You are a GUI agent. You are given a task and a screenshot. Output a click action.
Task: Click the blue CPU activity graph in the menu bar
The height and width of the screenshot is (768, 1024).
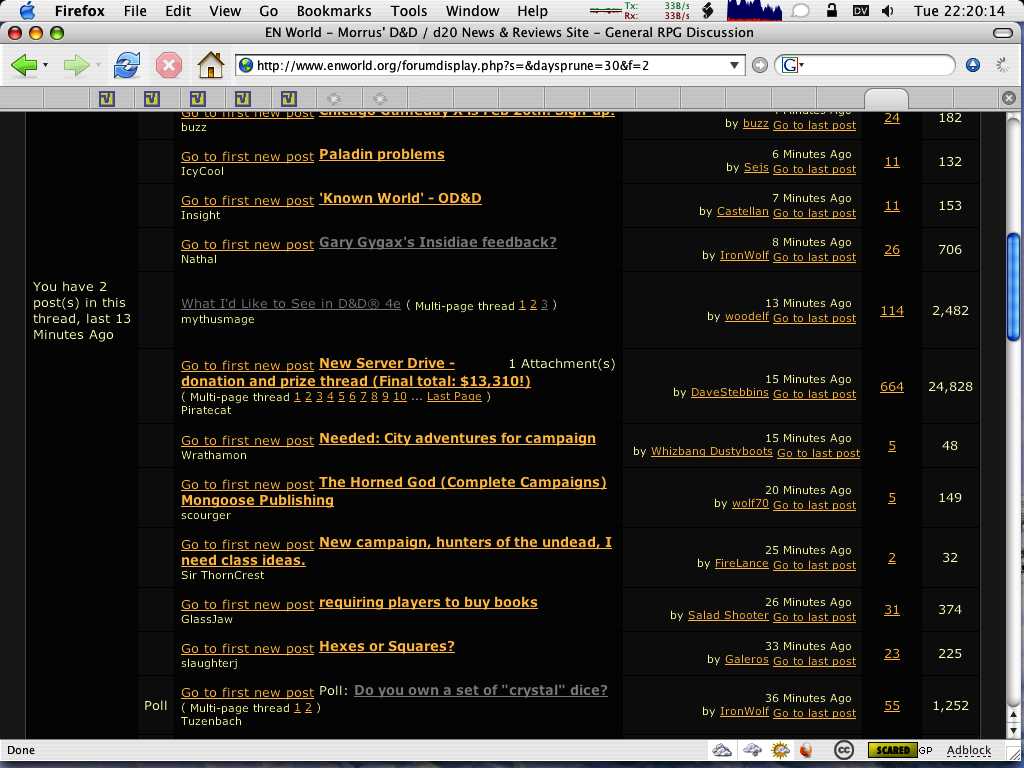pos(754,10)
